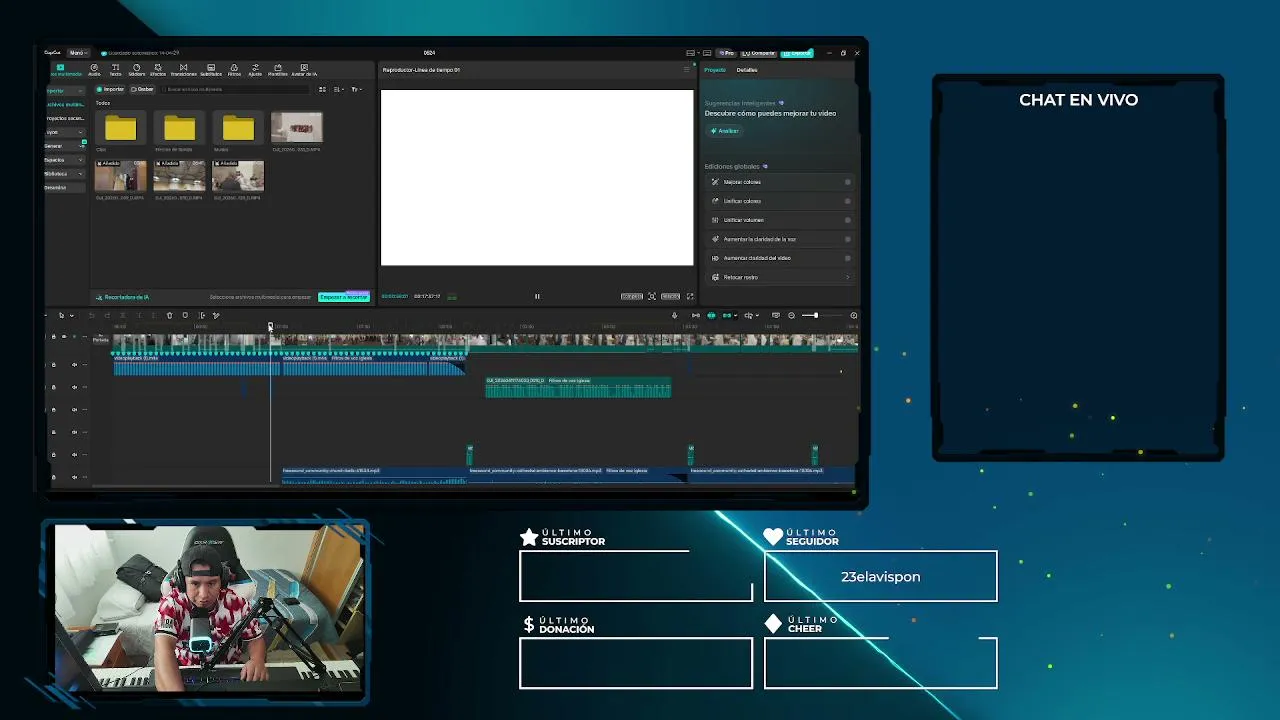Switch to the Detalles tab
Image resolution: width=1280 pixels, height=720 pixels.
tap(747, 70)
